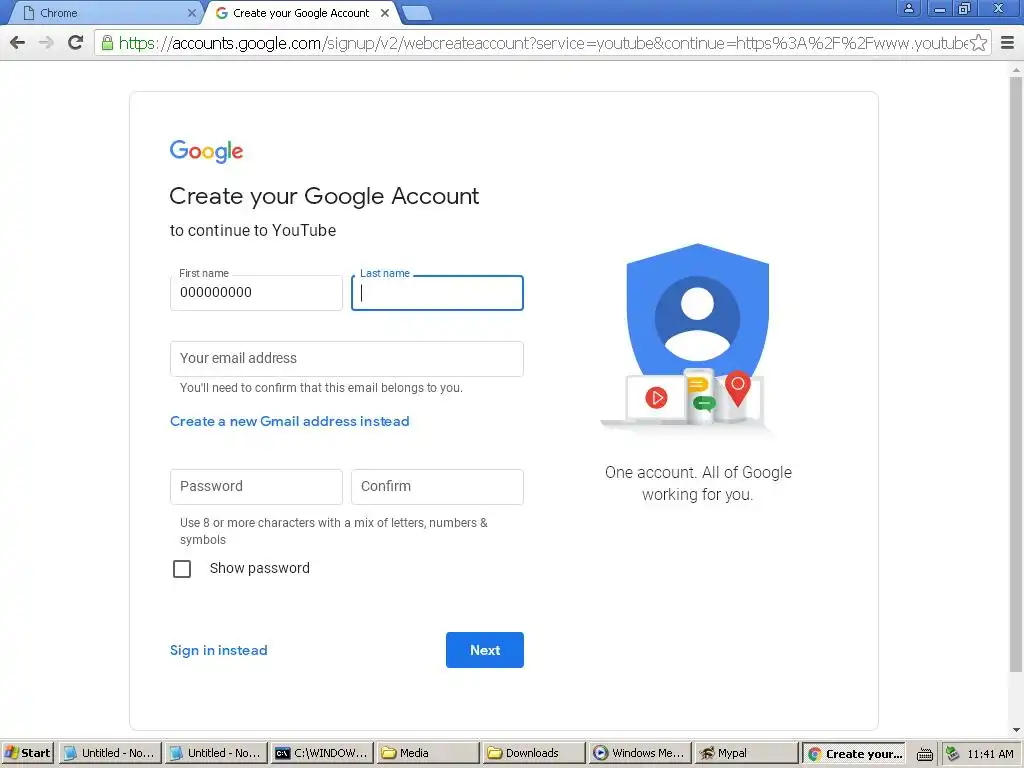This screenshot has width=1024, height=768.
Task: Click the Create your... Chrome taskbar item
Action: click(854, 753)
